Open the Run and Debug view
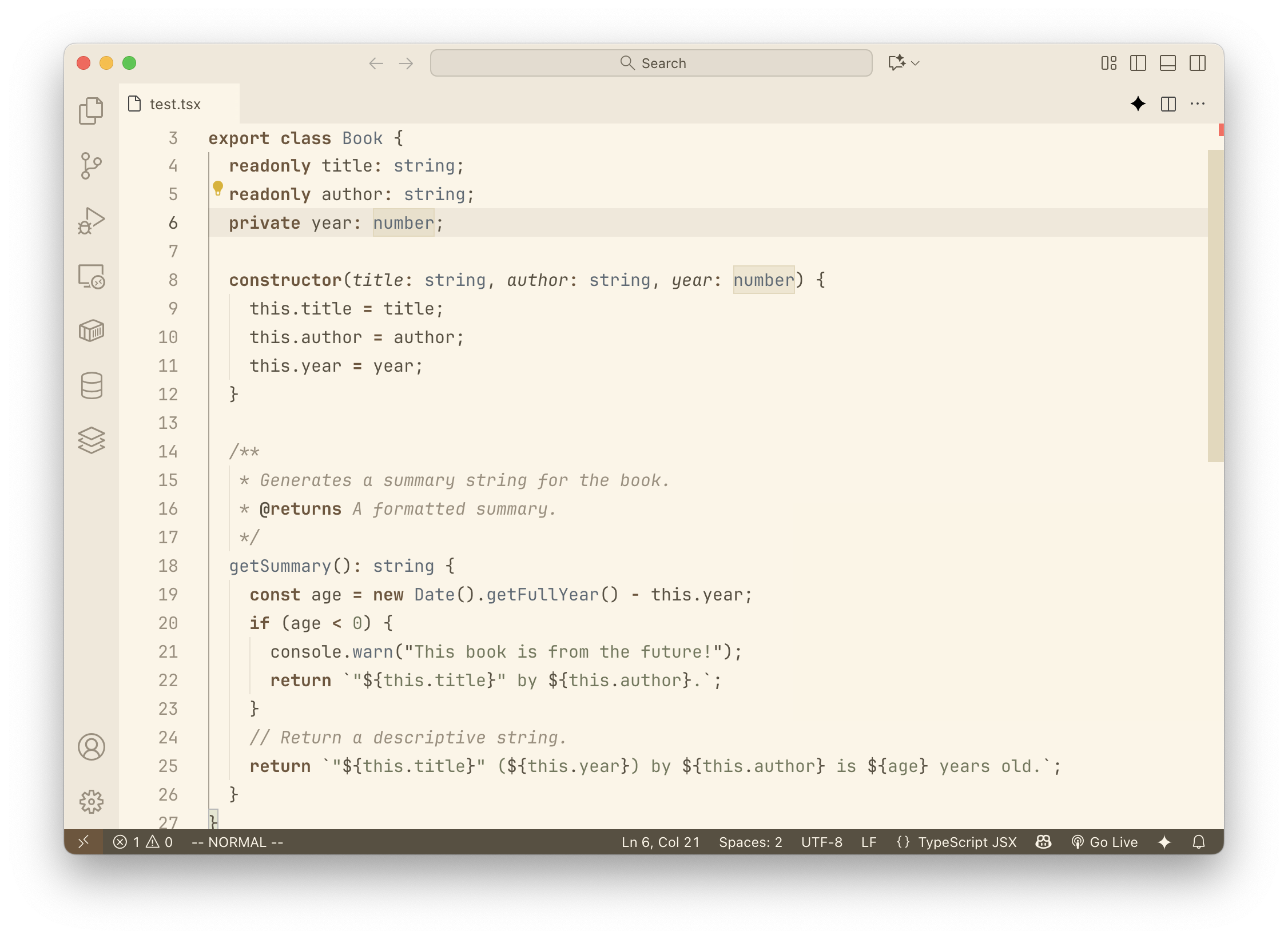Screen dimensions: 1288x939 [x=91, y=221]
